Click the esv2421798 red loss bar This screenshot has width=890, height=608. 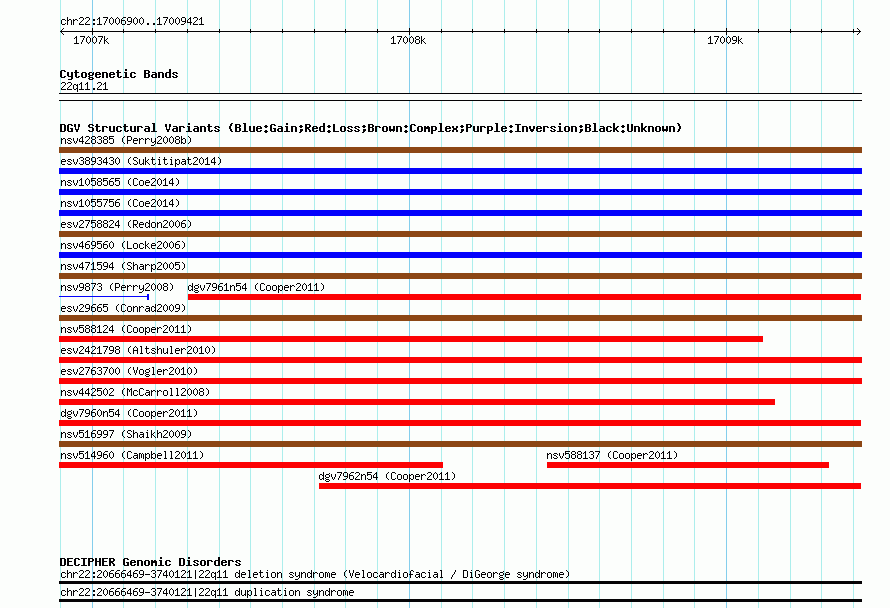coord(460,360)
